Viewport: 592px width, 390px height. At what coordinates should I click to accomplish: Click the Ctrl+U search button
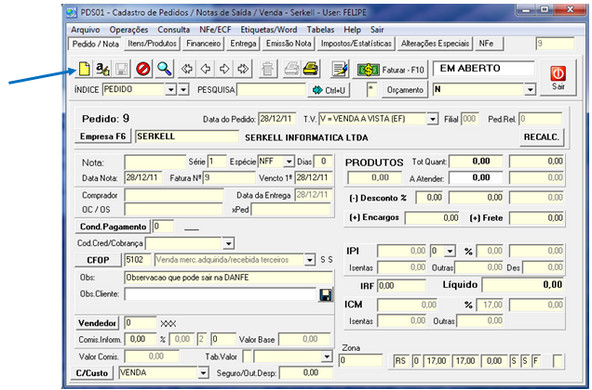pos(329,90)
